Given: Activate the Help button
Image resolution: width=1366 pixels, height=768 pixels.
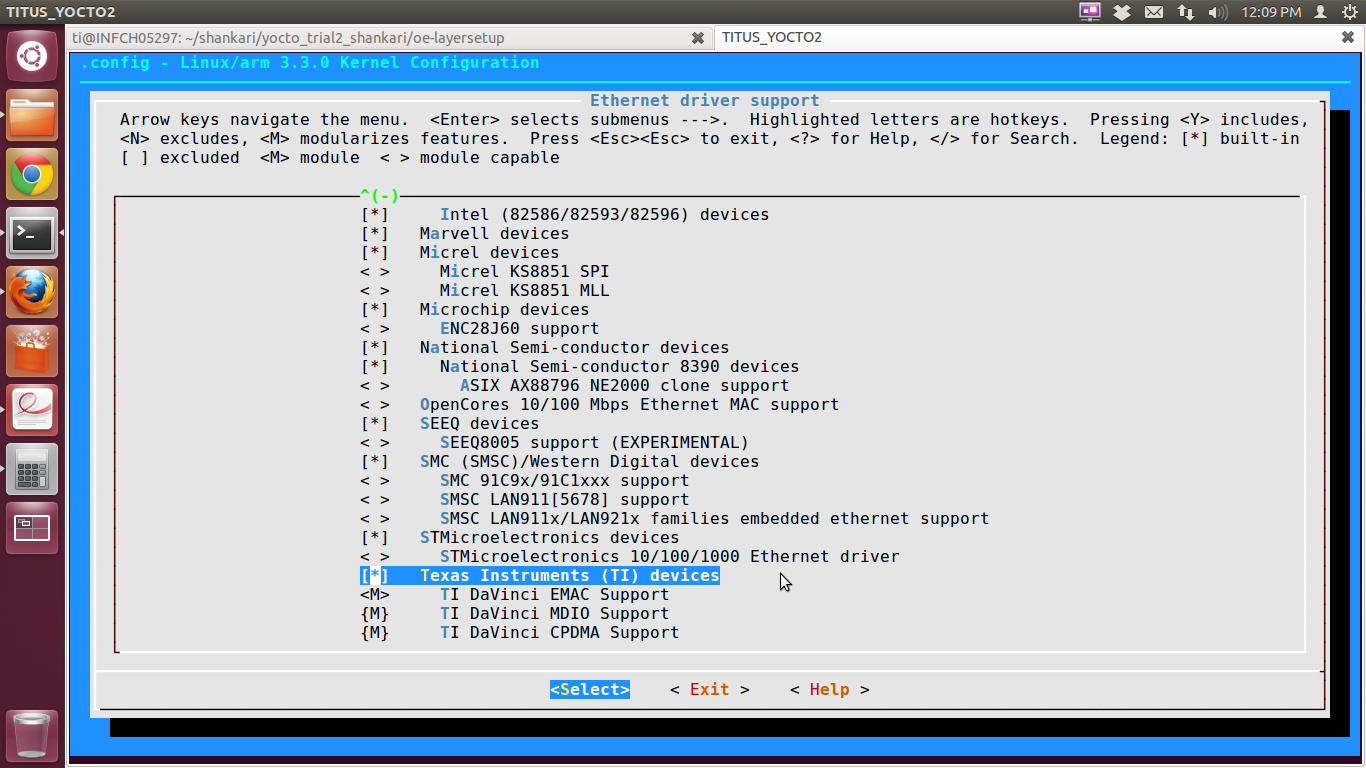Looking at the screenshot, I should 830,689.
